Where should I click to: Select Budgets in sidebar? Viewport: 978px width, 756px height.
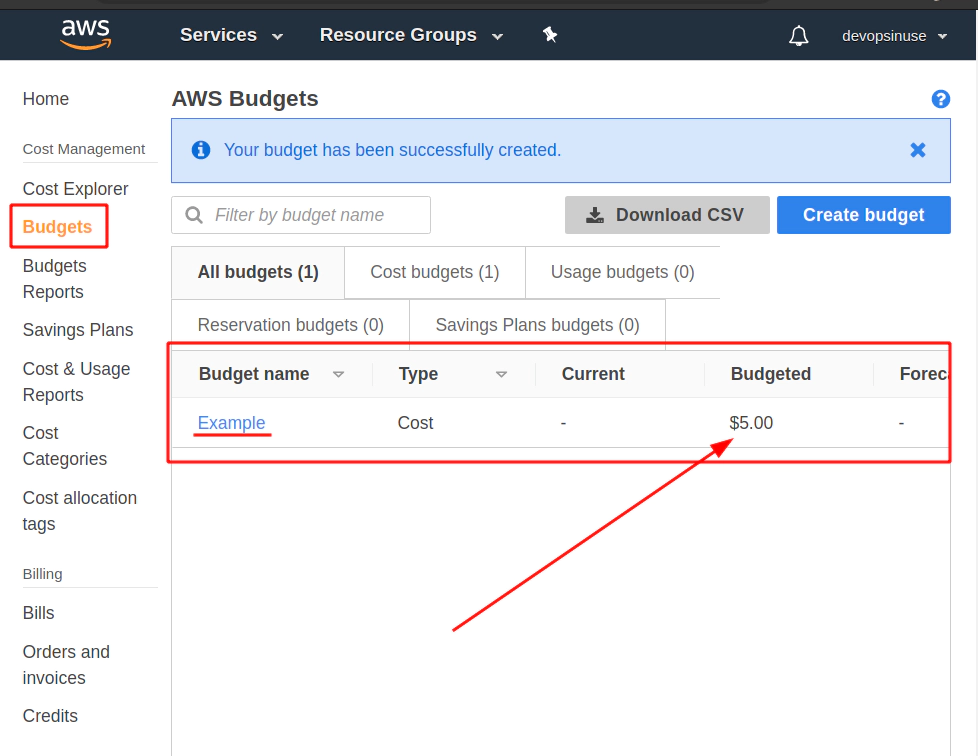(57, 226)
